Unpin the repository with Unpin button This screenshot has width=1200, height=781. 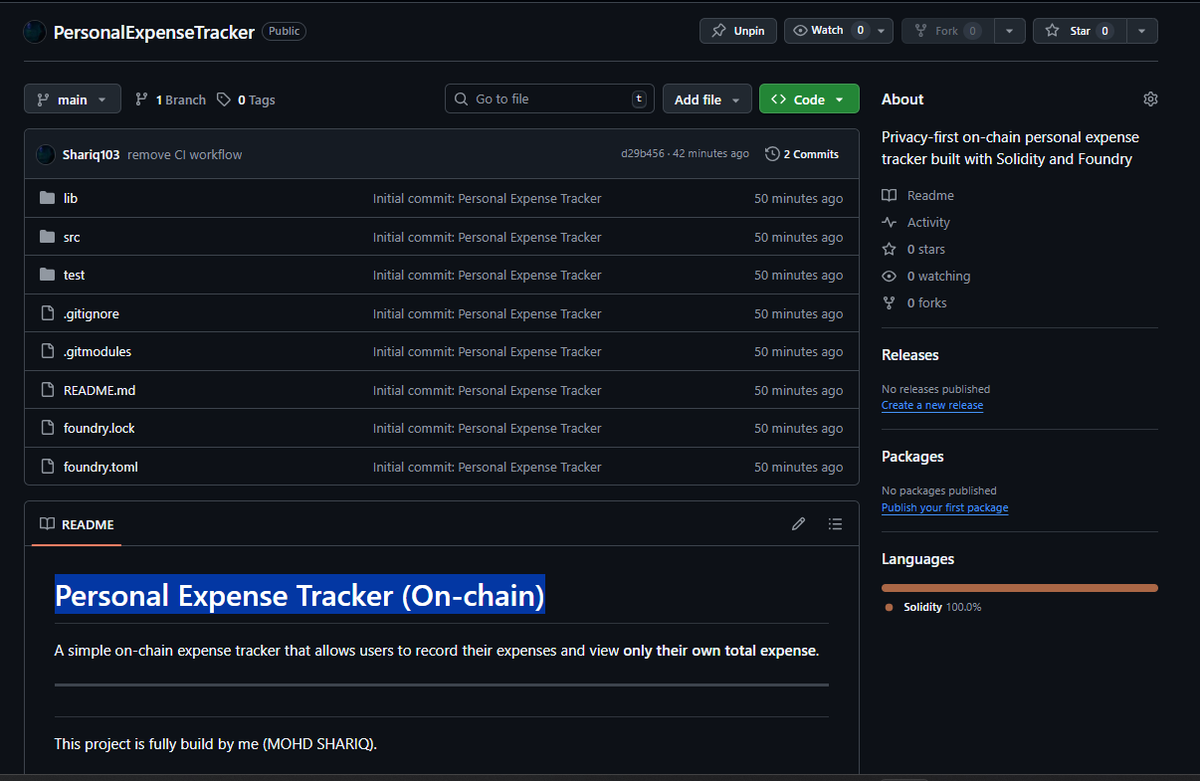tap(737, 31)
